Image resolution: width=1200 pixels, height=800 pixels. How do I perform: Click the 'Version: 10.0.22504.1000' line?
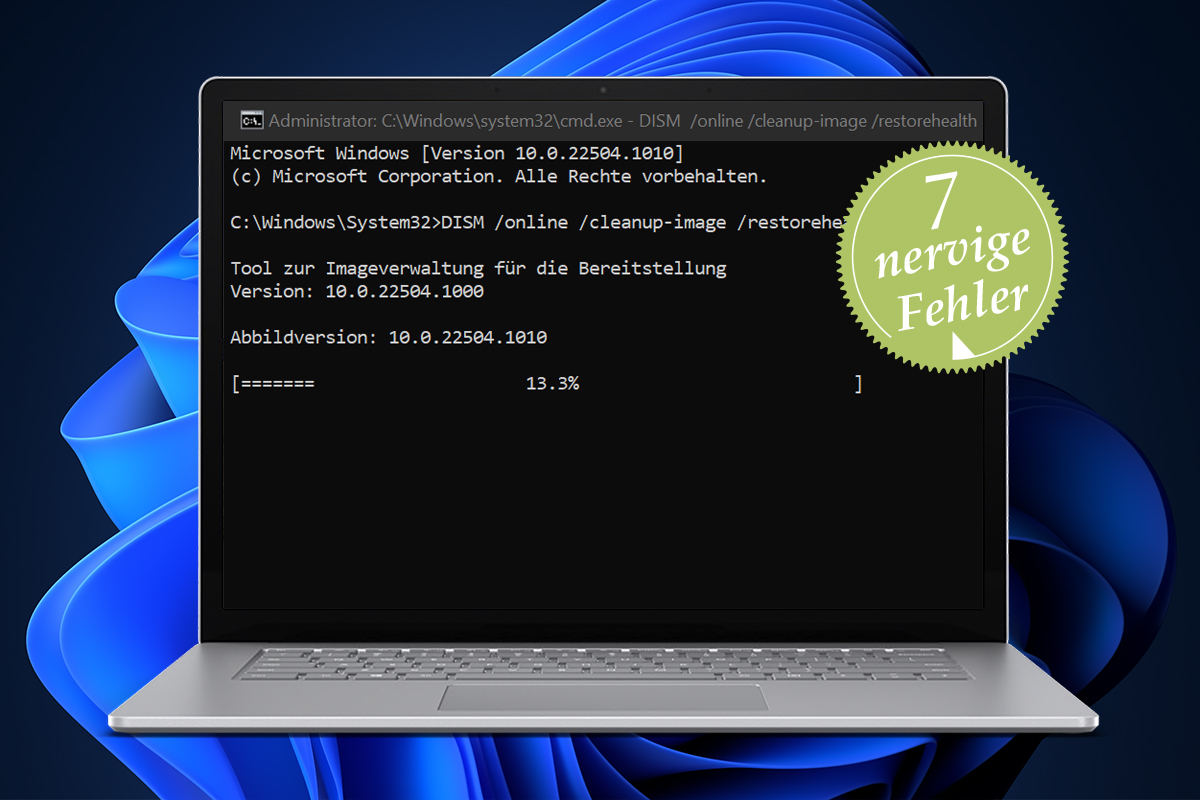pos(357,291)
